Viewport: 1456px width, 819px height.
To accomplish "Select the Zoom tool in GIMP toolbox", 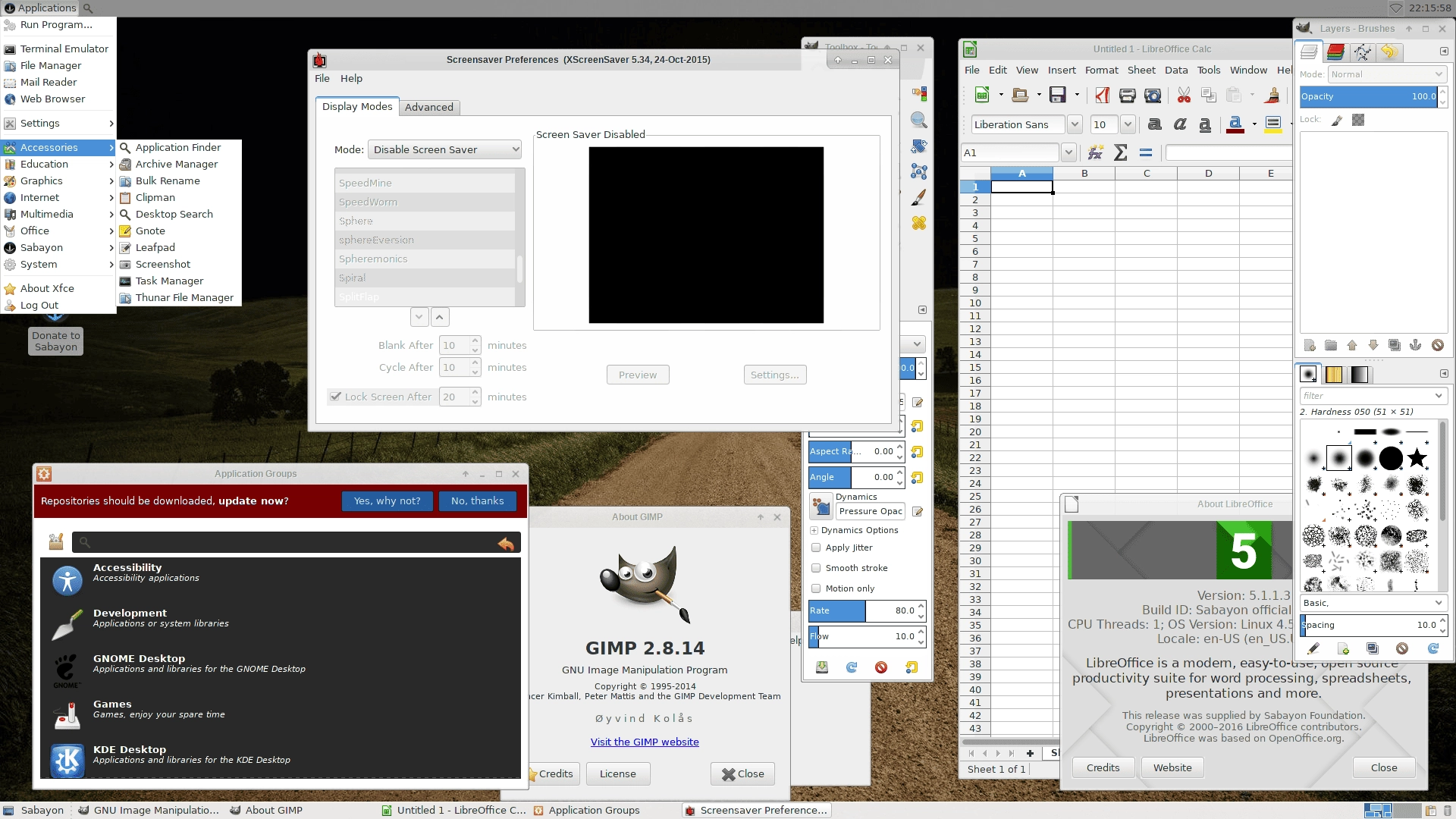I will coord(919,121).
